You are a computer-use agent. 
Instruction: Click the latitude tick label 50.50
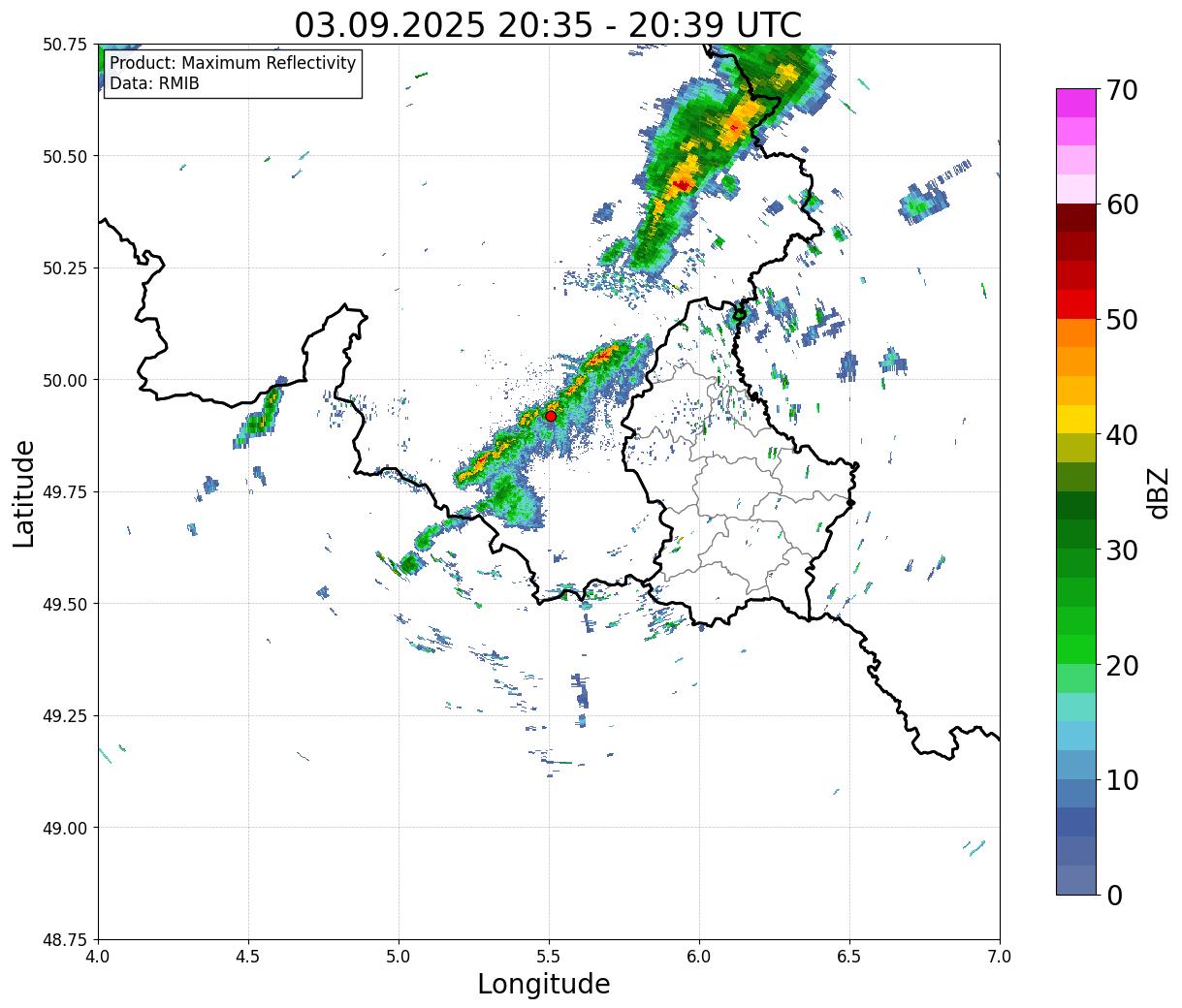65,156
